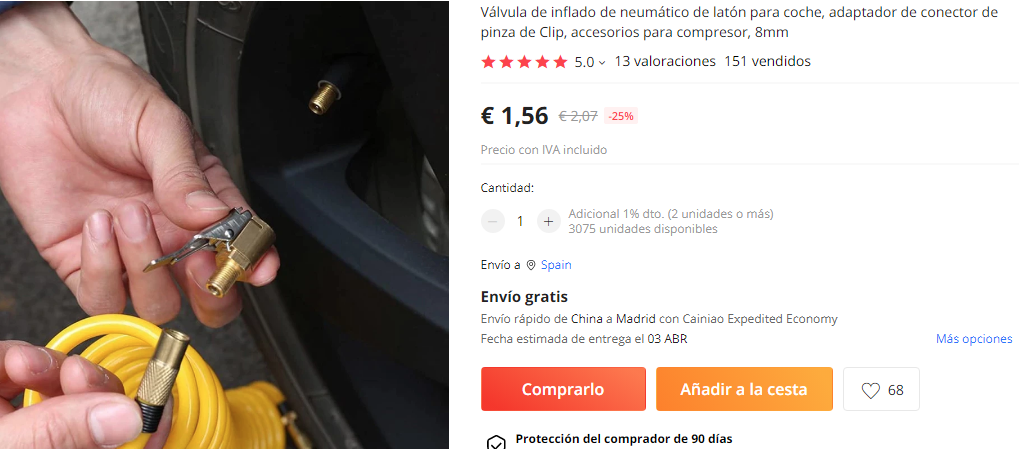Select the product title text
The width and height of the screenshot is (1019, 449).
(x=739, y=22)
